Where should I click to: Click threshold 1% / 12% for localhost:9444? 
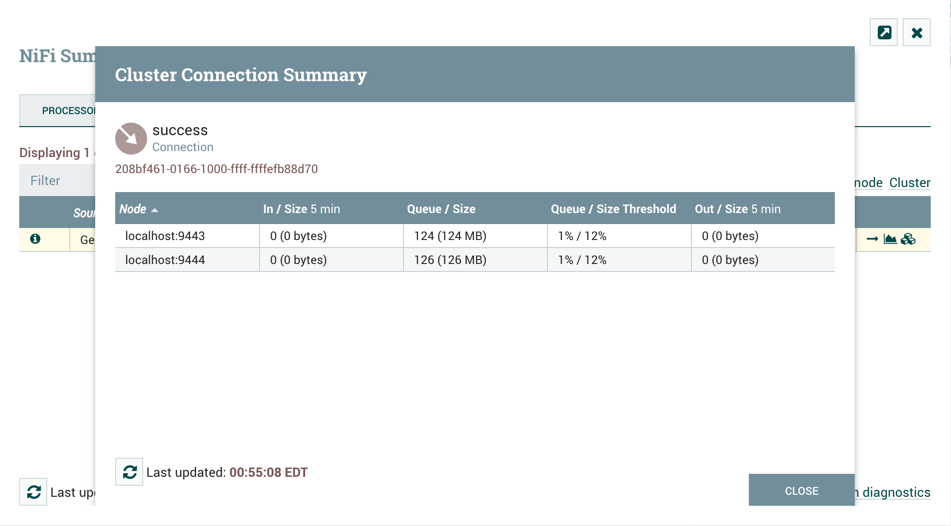coord(582,260)
